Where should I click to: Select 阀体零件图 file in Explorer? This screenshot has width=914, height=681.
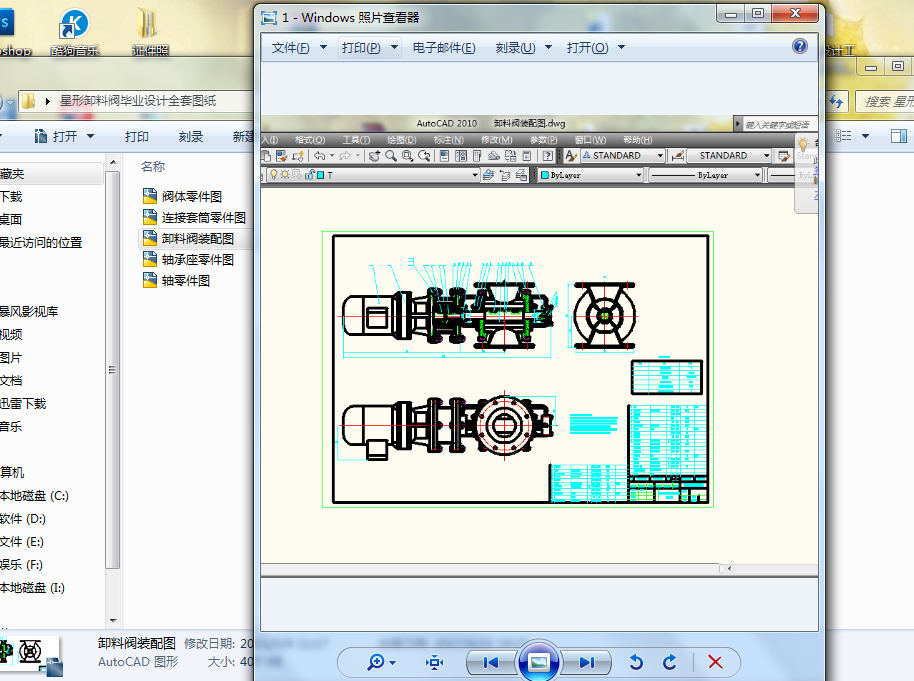tap(192, 196)
